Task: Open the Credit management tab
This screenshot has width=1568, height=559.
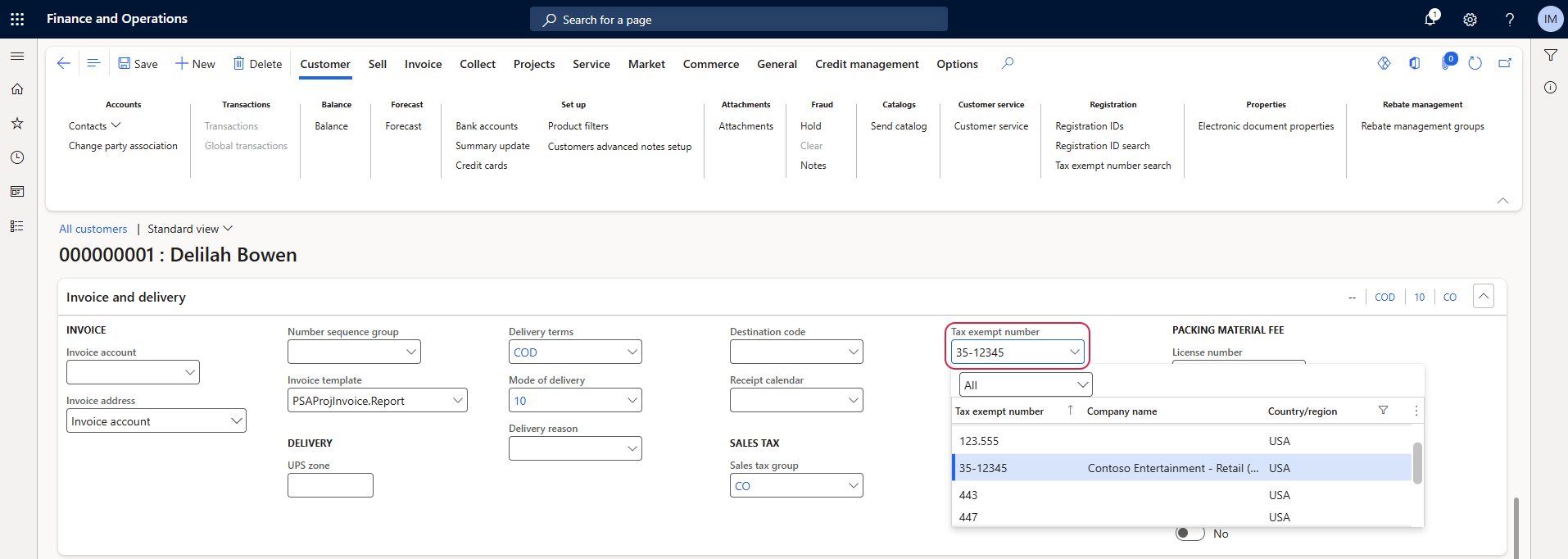Action: (866, 64)
